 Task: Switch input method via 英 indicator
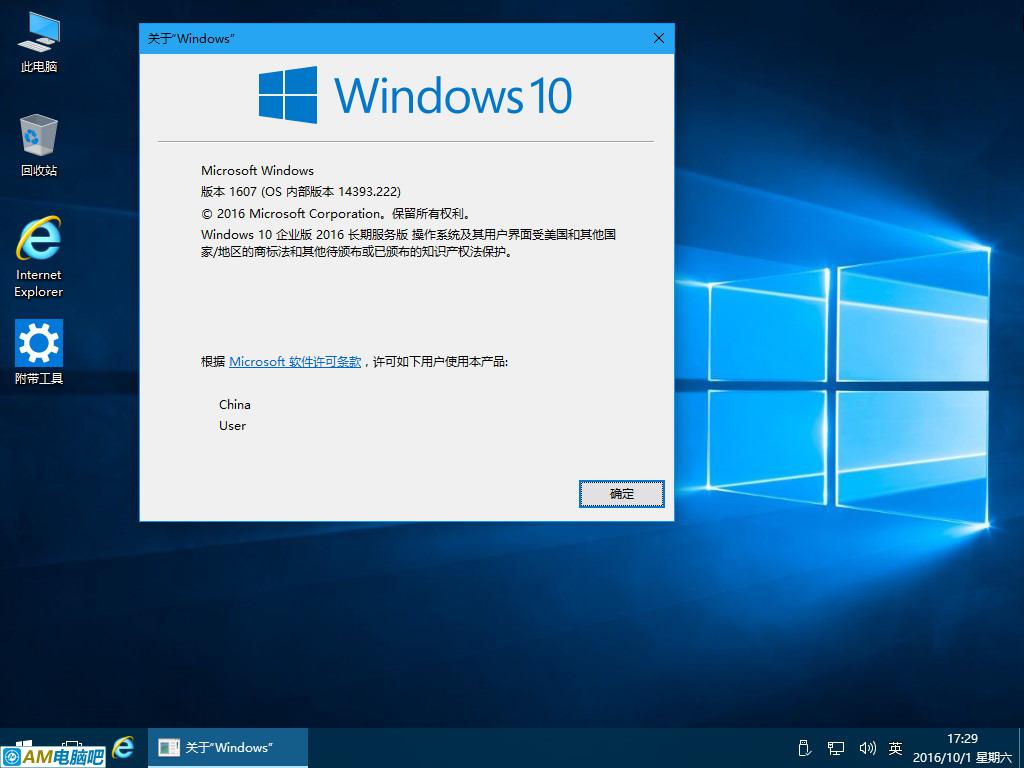(895, 748)
